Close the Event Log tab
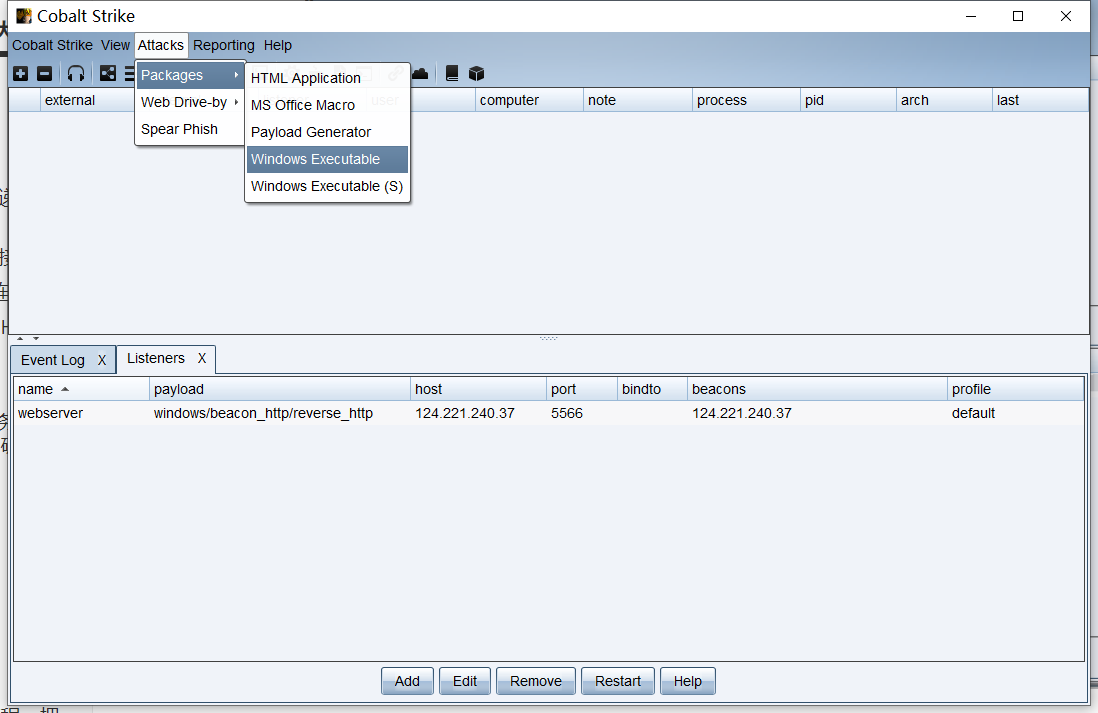1098x713 pixels. 102,360
